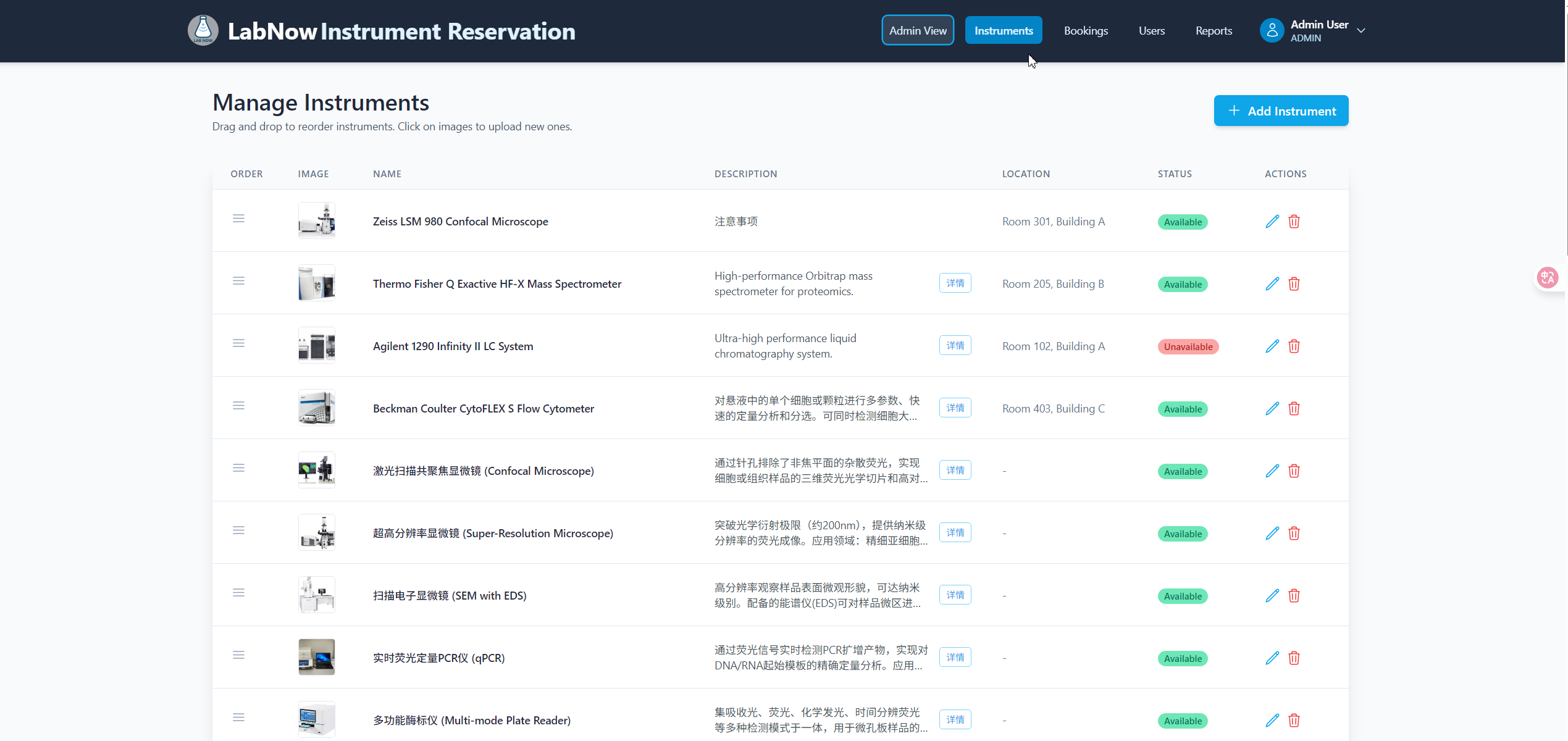Edit the qPCR instrument entry
Screen dimensions: 1568x741
pyautogui.click(x=1272, y=658)
